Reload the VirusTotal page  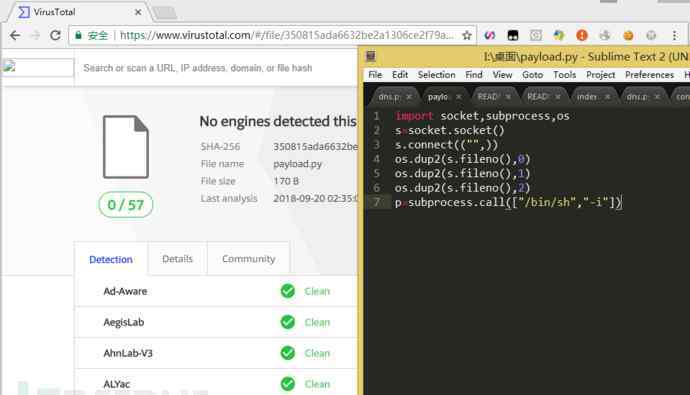point(55,35)
